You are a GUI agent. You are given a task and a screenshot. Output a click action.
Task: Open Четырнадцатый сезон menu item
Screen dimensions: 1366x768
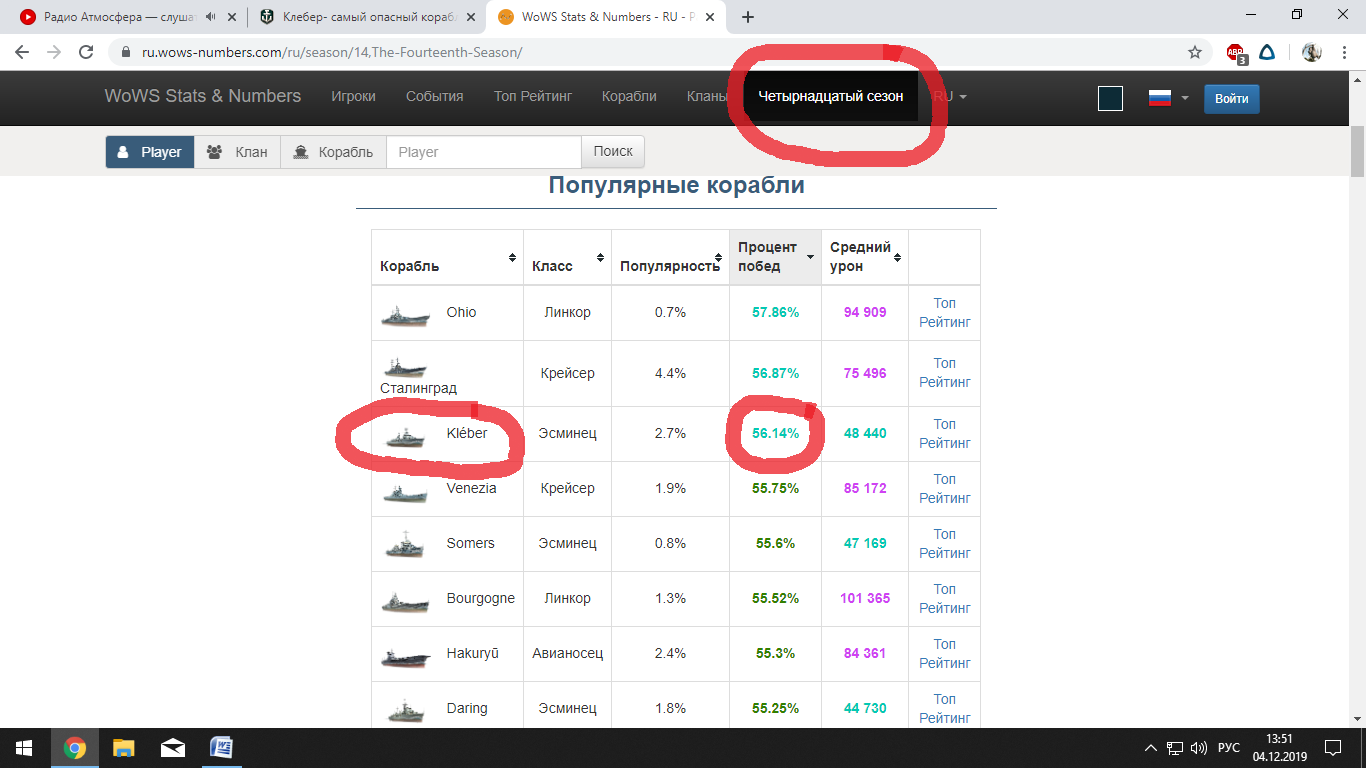point(831,97)
